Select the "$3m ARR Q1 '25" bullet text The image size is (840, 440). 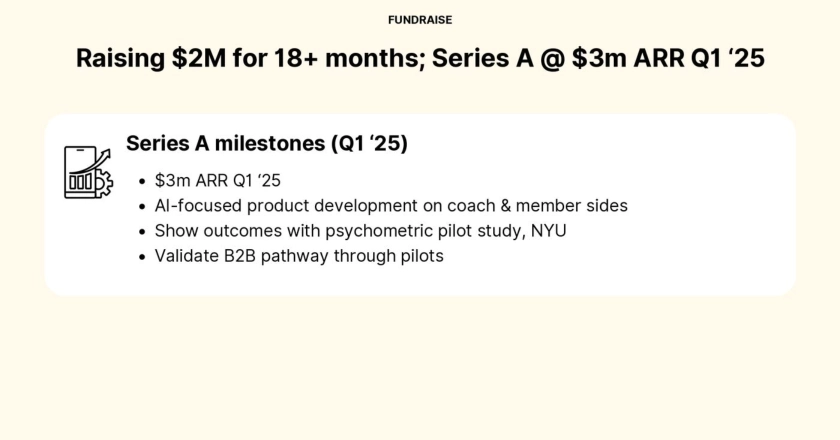[216, 181]
